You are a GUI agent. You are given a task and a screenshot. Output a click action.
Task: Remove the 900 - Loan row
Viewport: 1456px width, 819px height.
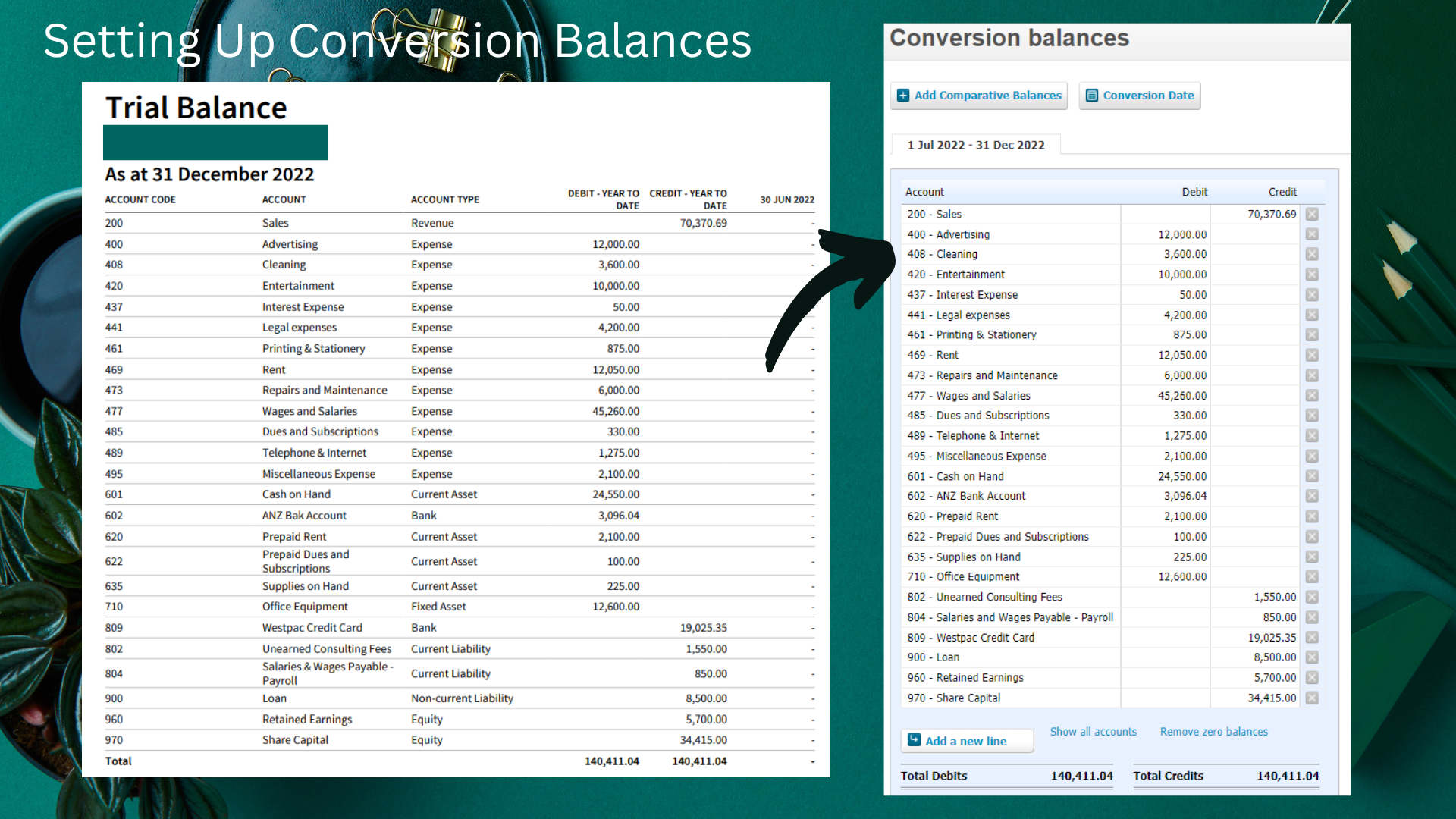[x=1312, y=657]
